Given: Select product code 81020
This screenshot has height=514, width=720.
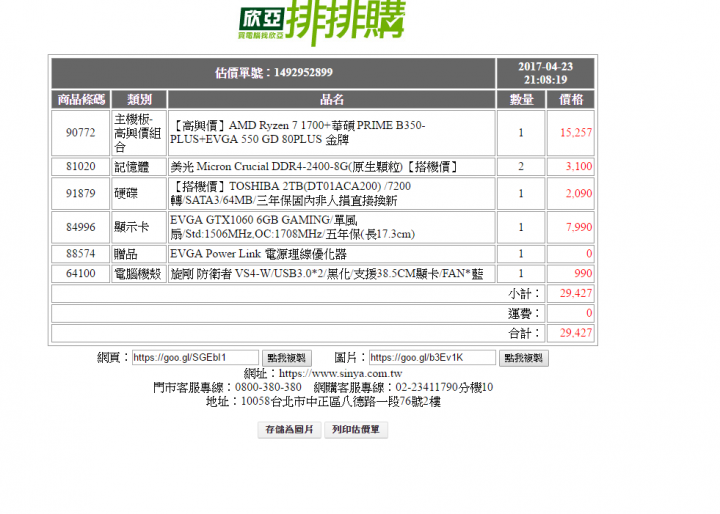Looking at the screenshot, I should pos(80,166).
